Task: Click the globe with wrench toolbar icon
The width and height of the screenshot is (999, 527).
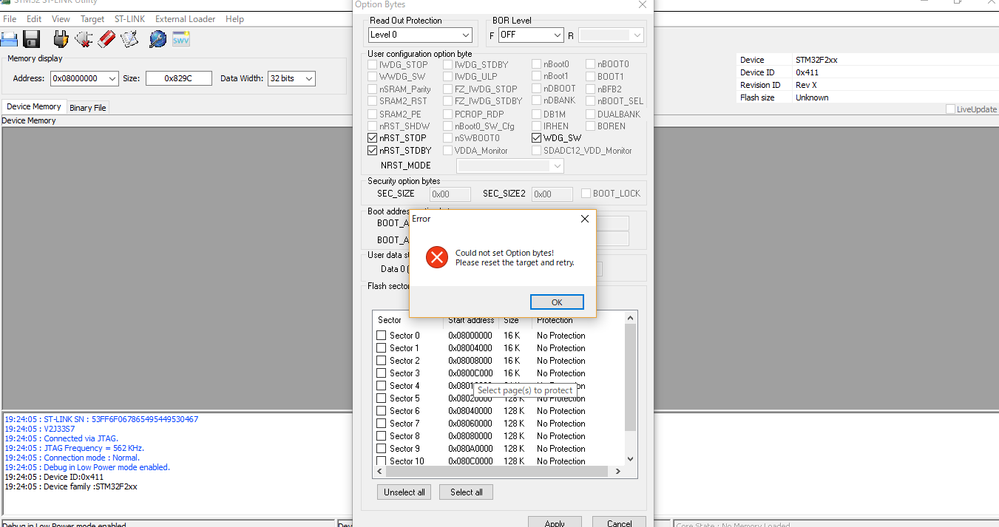Action: (158, 40)
